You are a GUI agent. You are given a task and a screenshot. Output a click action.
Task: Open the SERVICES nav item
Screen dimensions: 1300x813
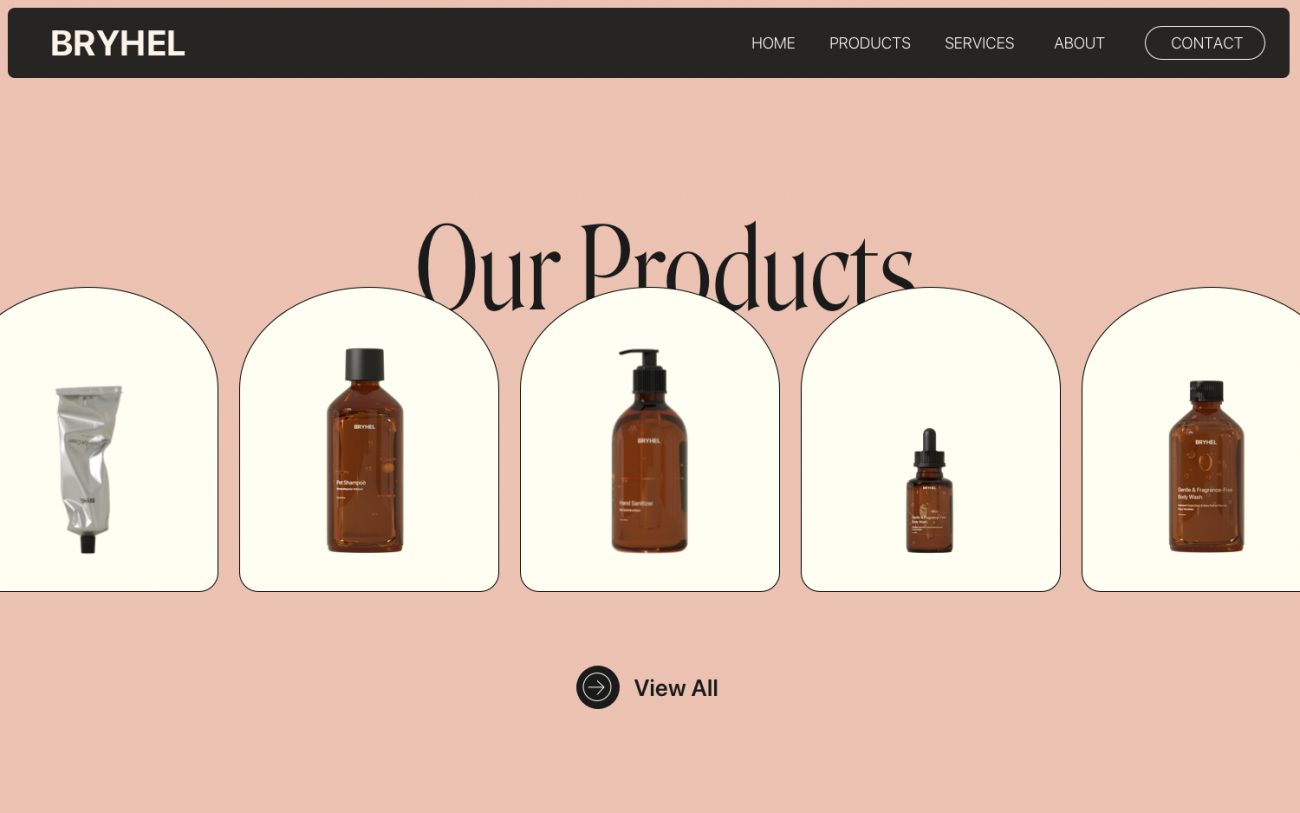[979, 43]
